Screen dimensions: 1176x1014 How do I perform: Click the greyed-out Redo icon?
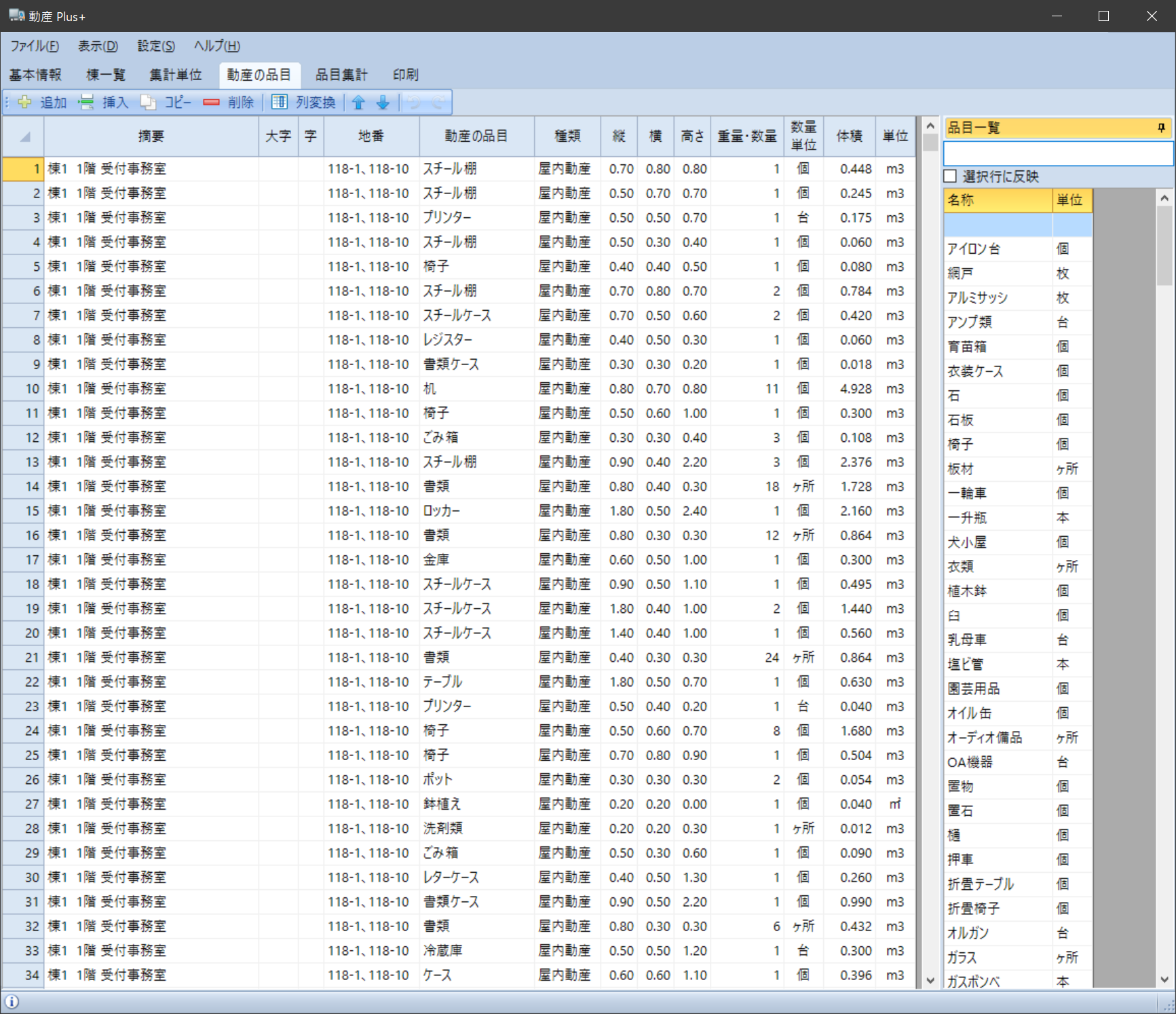tap(438, 102)
